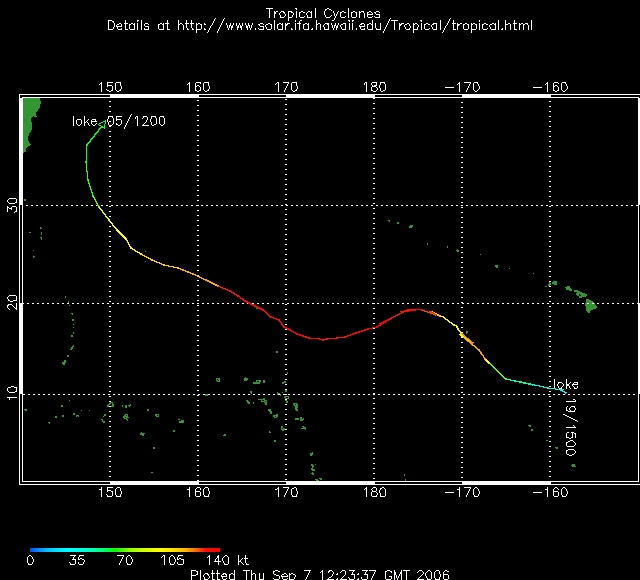Click the Tropical Cyclones title text
This screenshot has height=580, width=640.
[319, 12]
